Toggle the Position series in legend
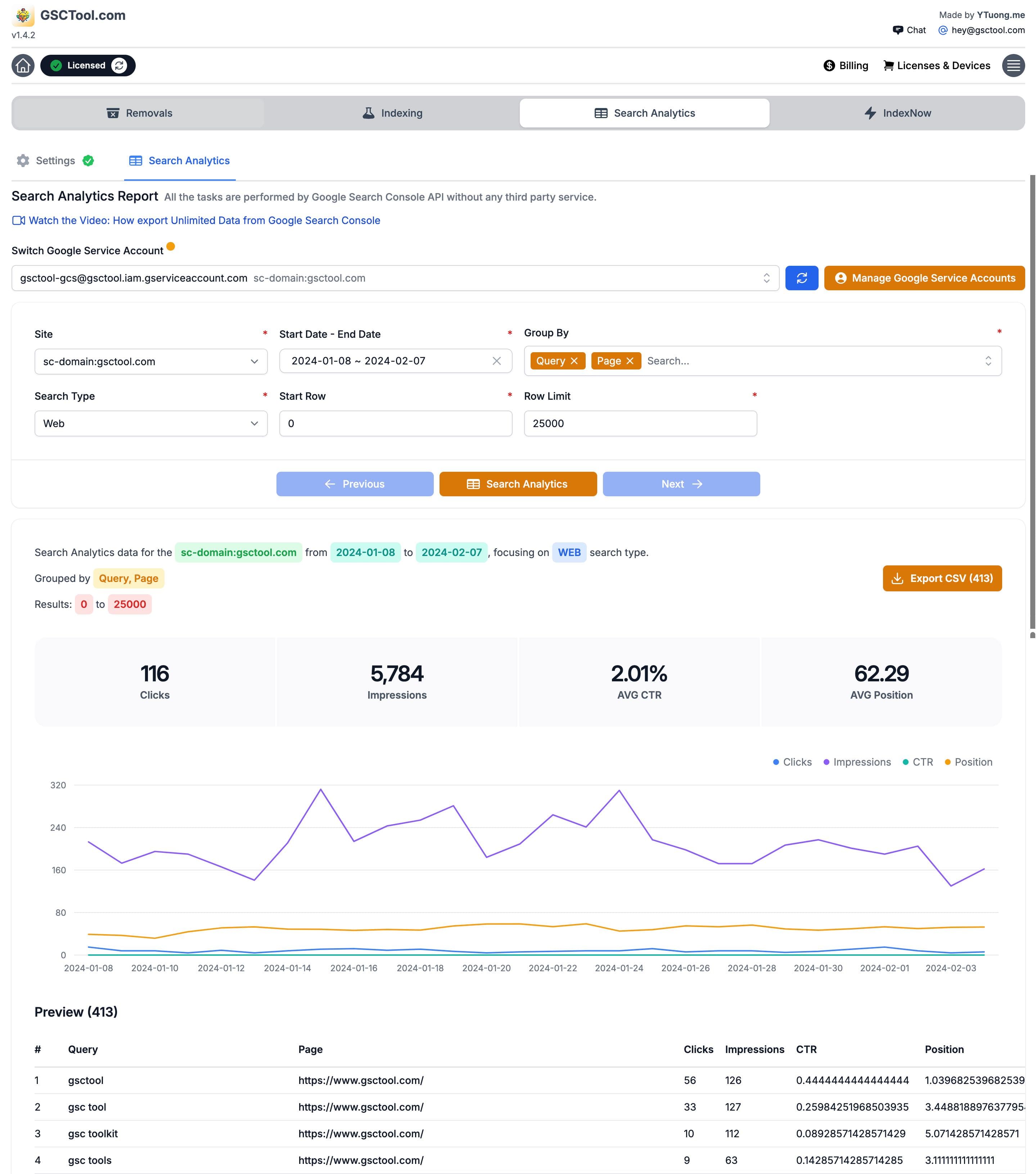 pos(968,762)
